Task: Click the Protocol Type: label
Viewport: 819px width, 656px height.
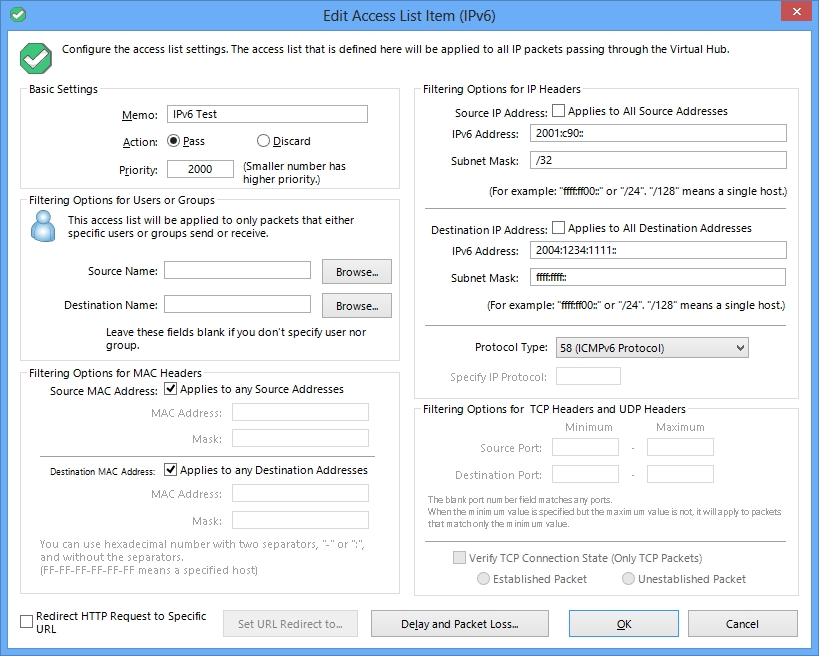Action: 511,347
